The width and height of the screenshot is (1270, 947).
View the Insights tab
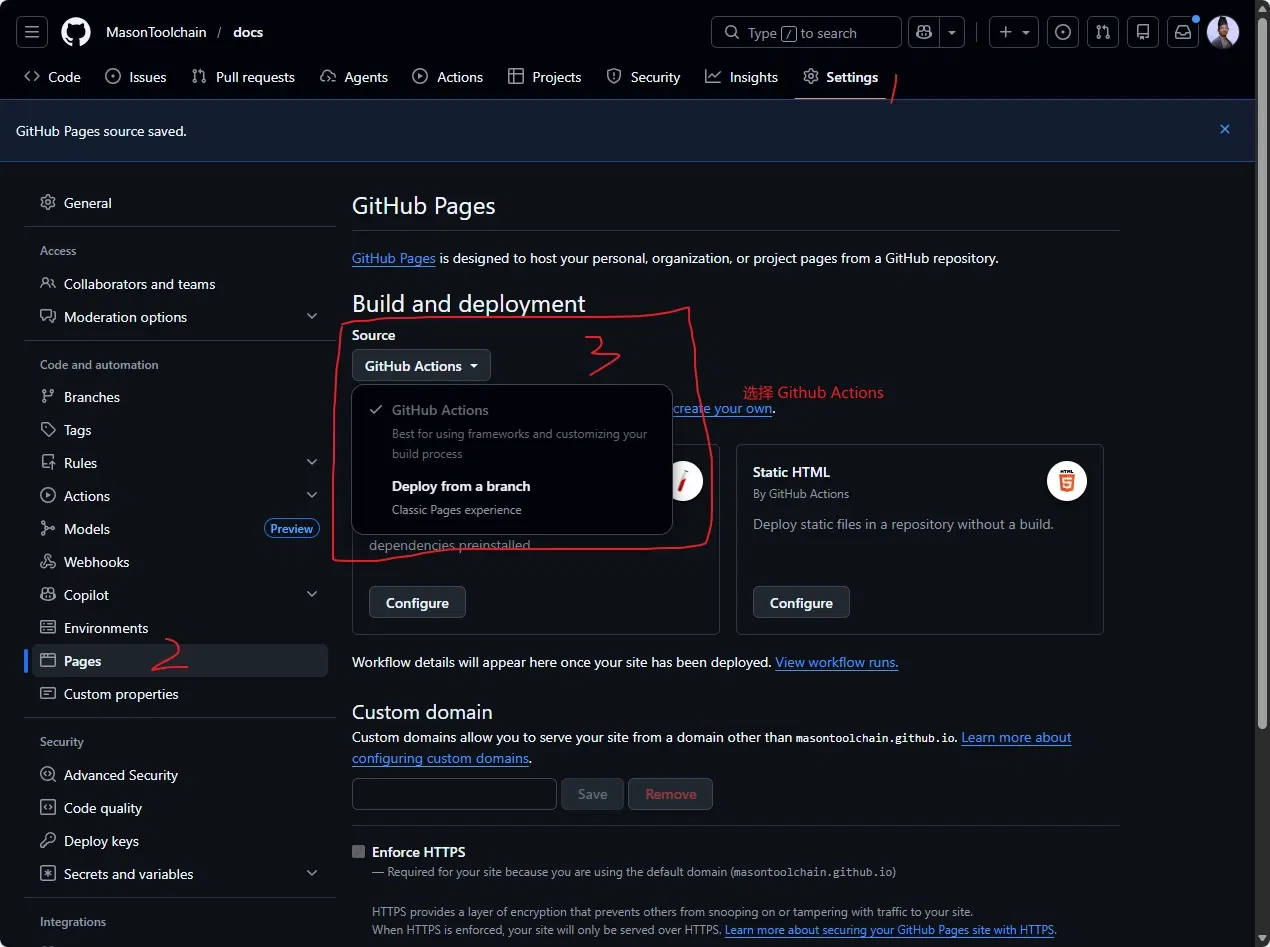click(x=741, y=77)
